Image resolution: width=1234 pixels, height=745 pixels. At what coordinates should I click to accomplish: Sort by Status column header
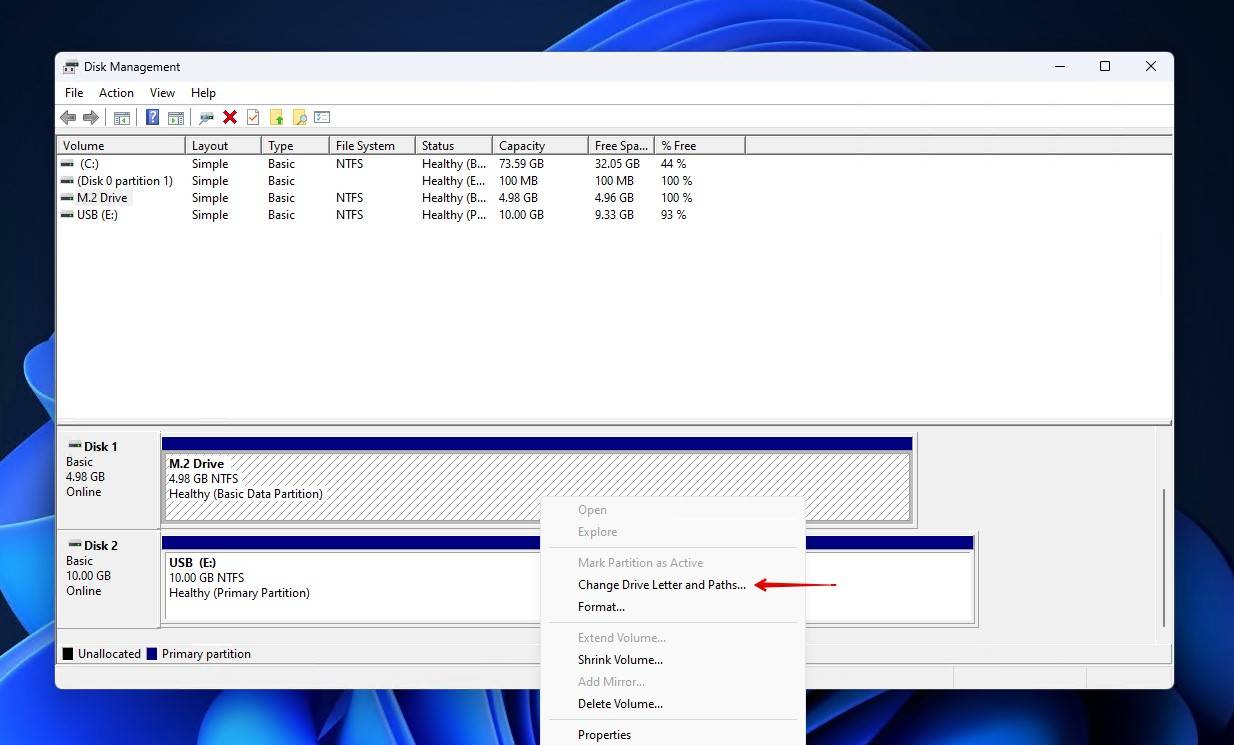pos(453,146)
